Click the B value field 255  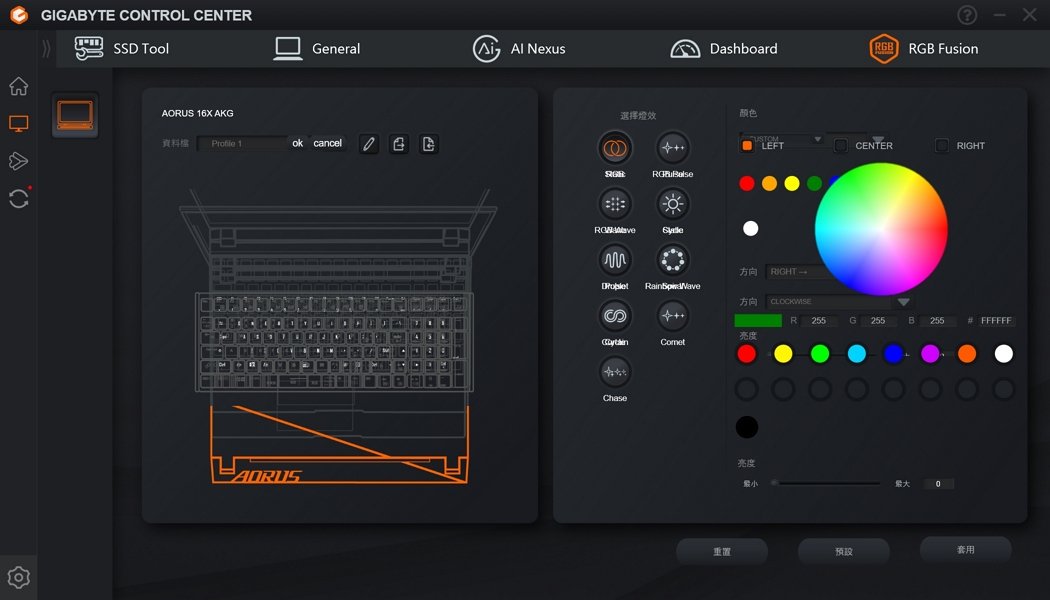tap(937, 321)
